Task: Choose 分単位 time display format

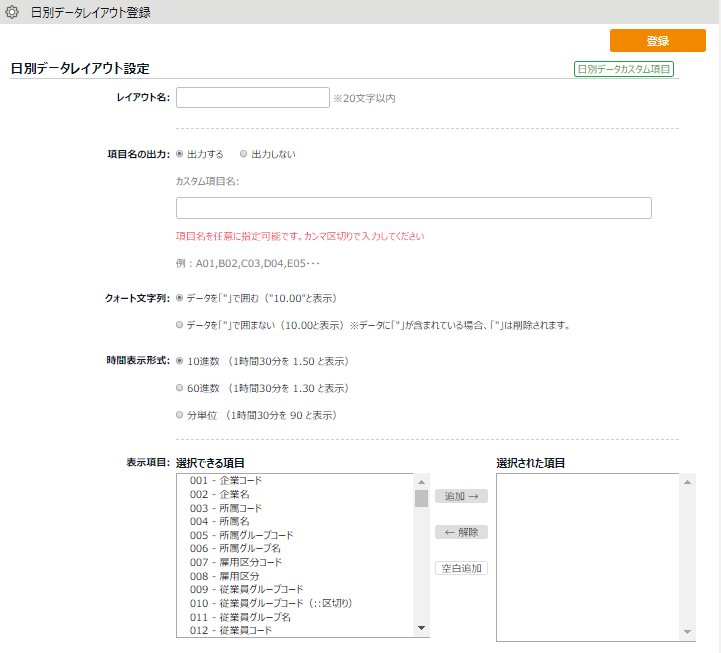Action: pyautogui.click(x=180, y=415)
